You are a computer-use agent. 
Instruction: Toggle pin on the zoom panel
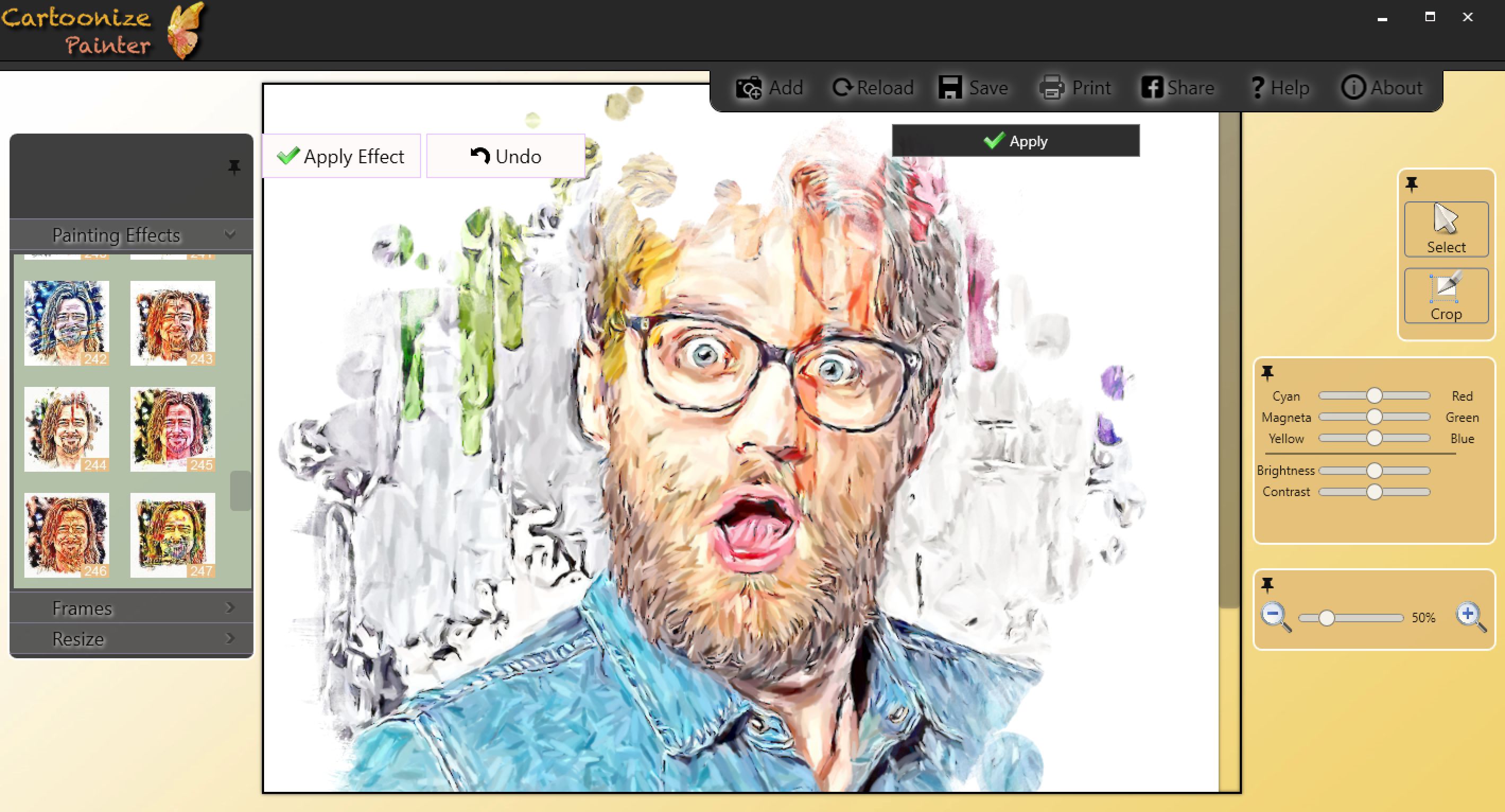1267,584
